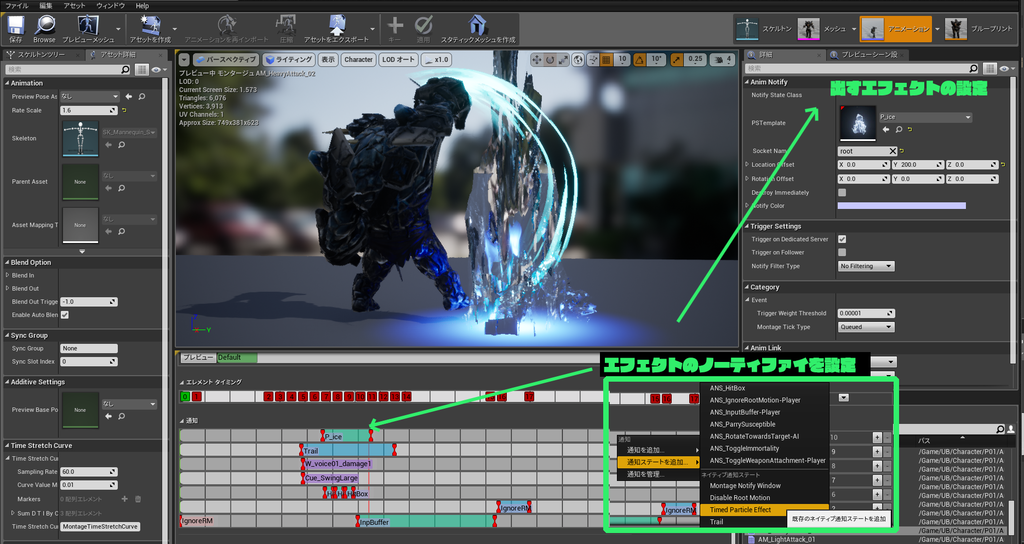The height and width of the screenshot is (544, 1024).
Task: Click the Show (表示) viewport button
Action: click(x=328, y=59)
